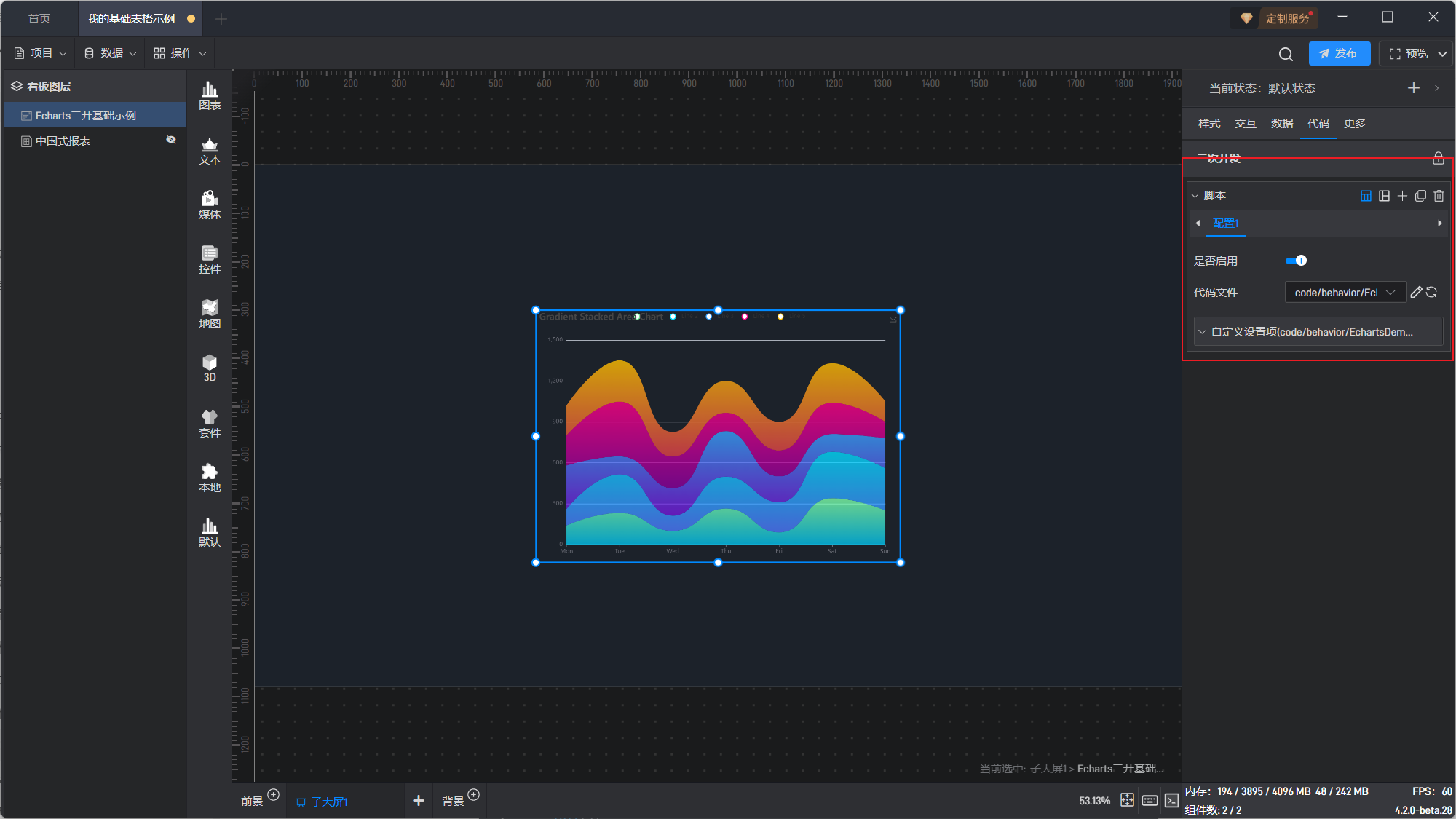The image size is (1456, 819).
Task: Click the search magnifier icon
Action: (x=1286, y=54)
